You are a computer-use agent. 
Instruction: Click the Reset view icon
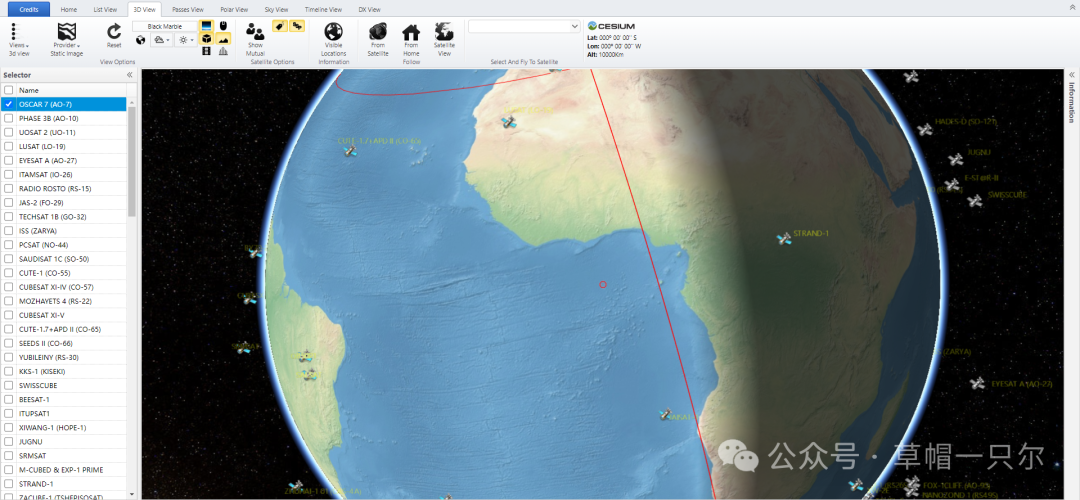[x=114, y=31]
